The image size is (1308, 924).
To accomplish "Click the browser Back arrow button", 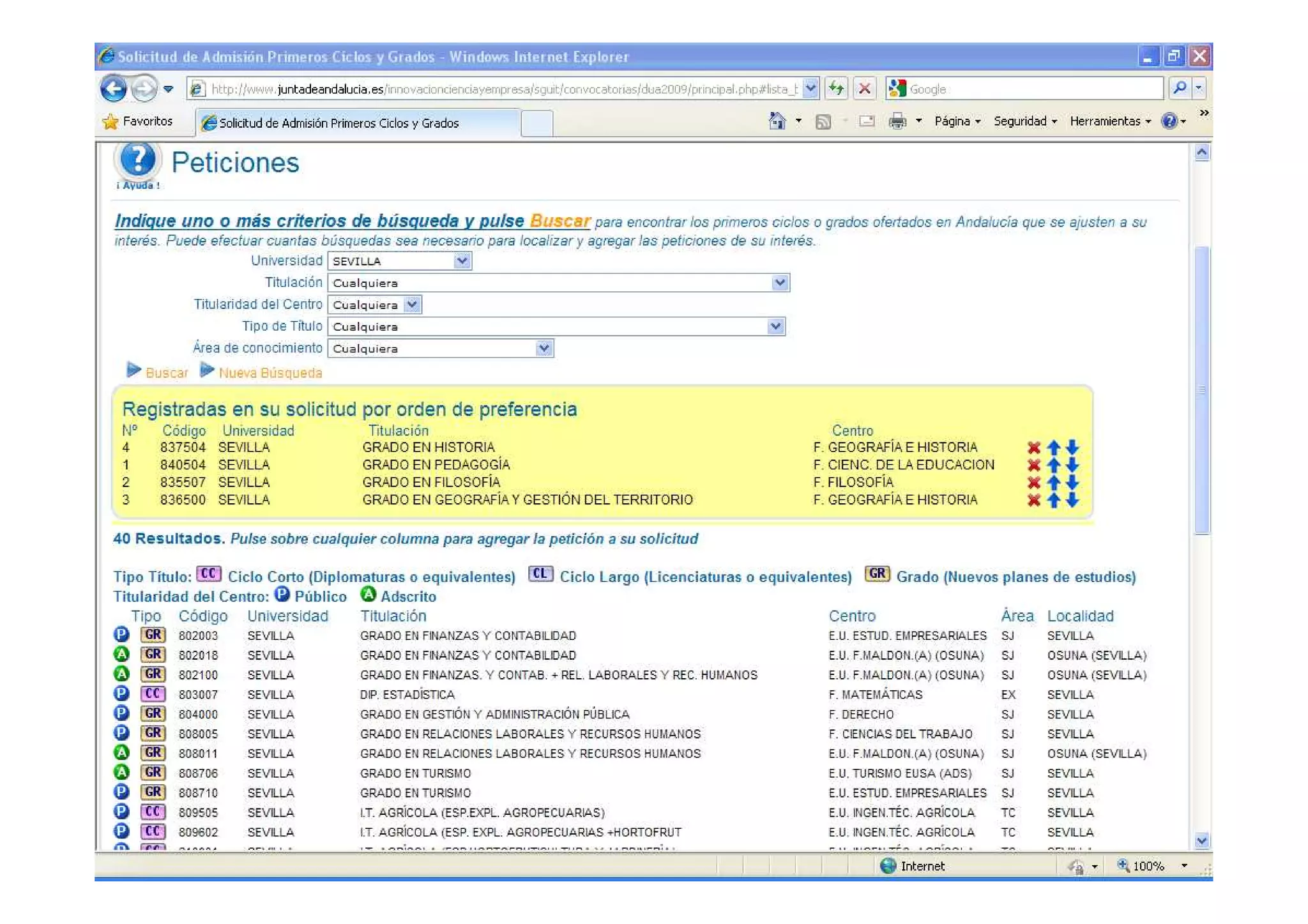I will click(x=114, y=89).
